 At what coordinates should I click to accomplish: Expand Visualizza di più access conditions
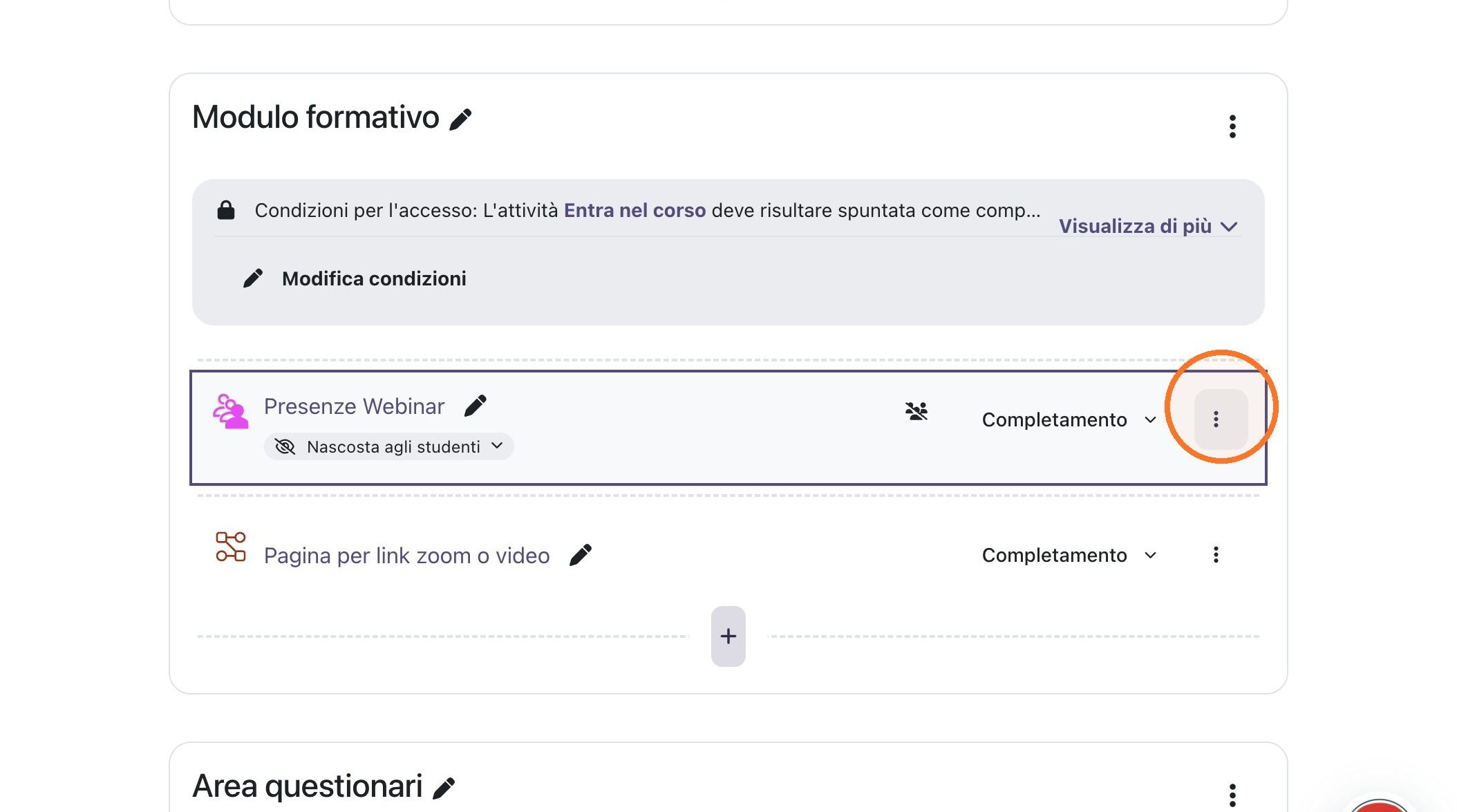click(x=1147, y=226)
